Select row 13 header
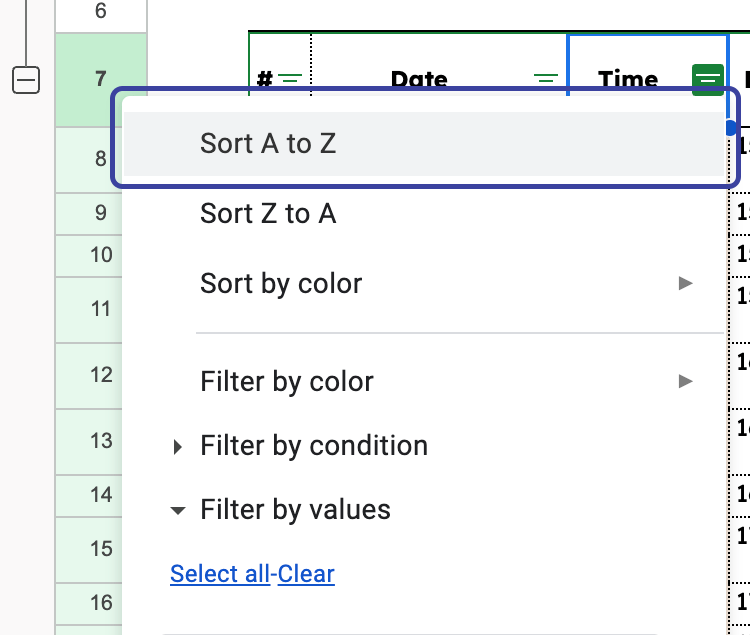Screen dimensions: 750x635 [x=100, y=441]
